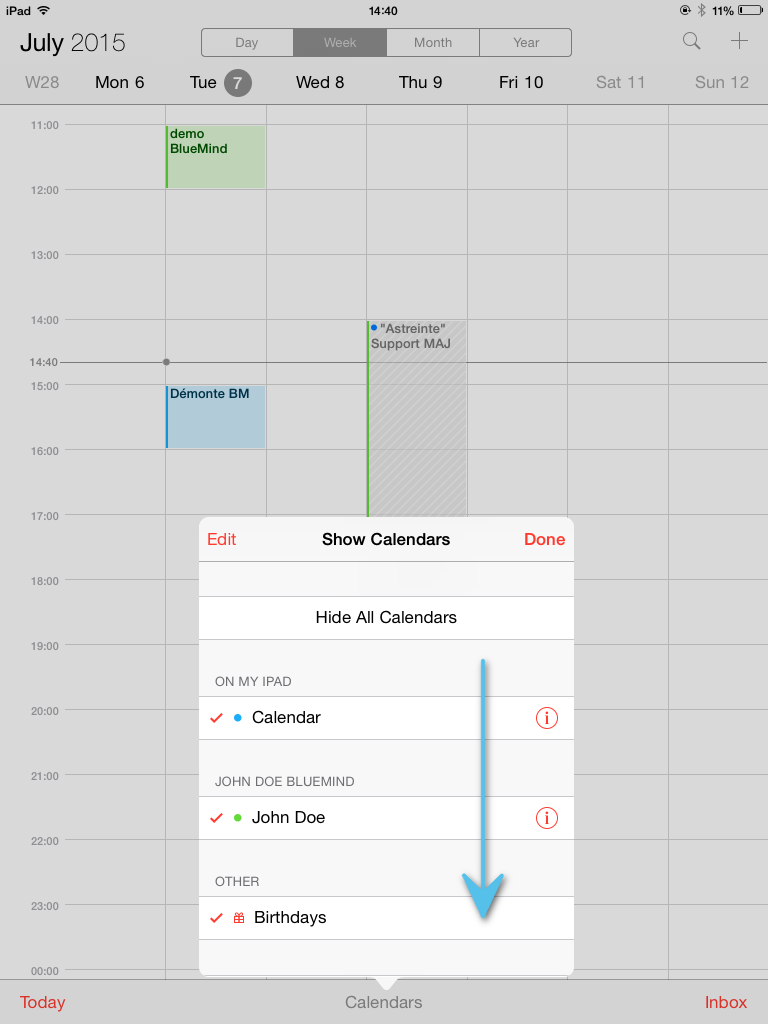Screen dimensions: 768x1024
Task: Open info icon for Calendar entry
Action: [x=547, y=718]
